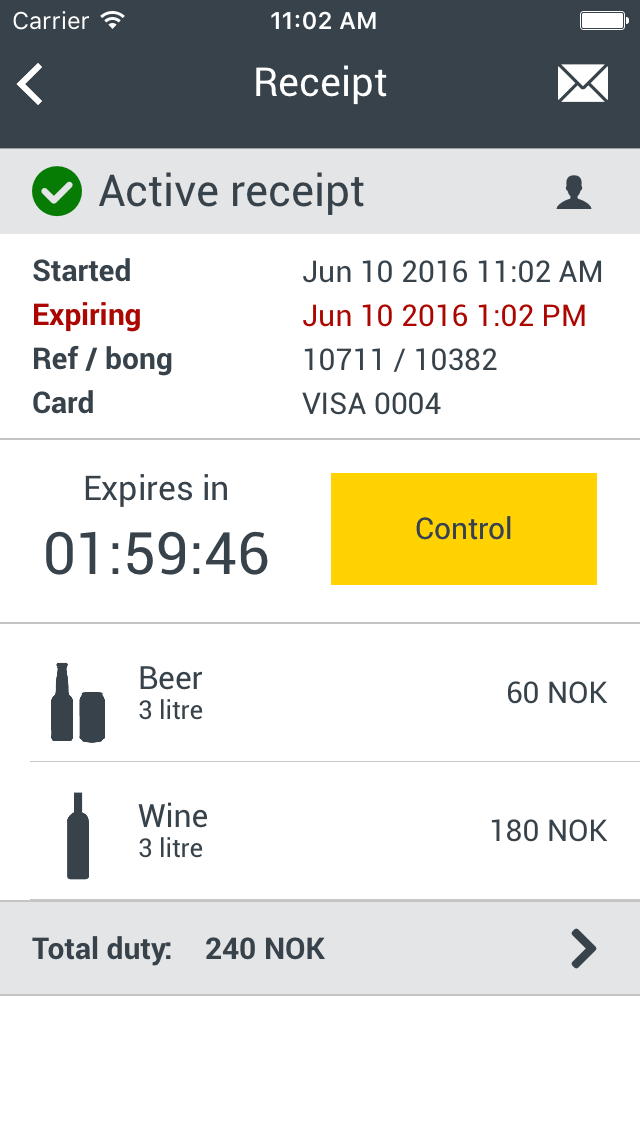640x1136 pixels.
Task: Tap the red Expiring date value
Action: (444, 316)
